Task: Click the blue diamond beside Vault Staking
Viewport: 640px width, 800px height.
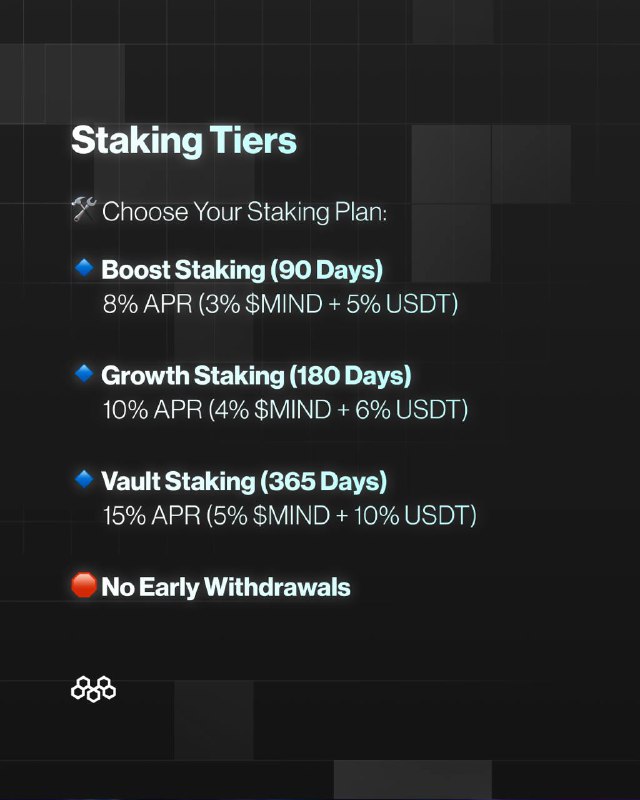Action: (84, 479)
